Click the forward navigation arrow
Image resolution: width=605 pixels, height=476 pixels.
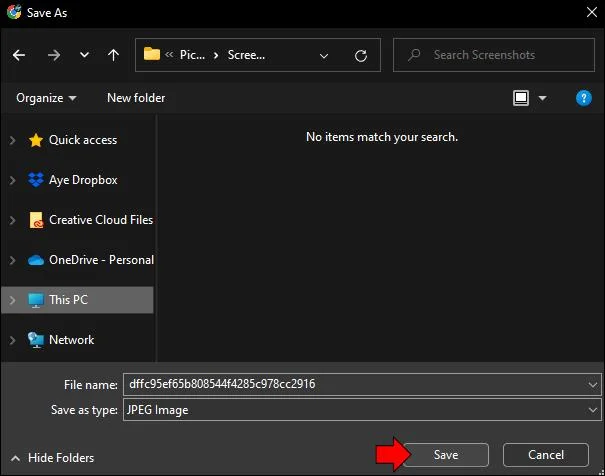54,55
